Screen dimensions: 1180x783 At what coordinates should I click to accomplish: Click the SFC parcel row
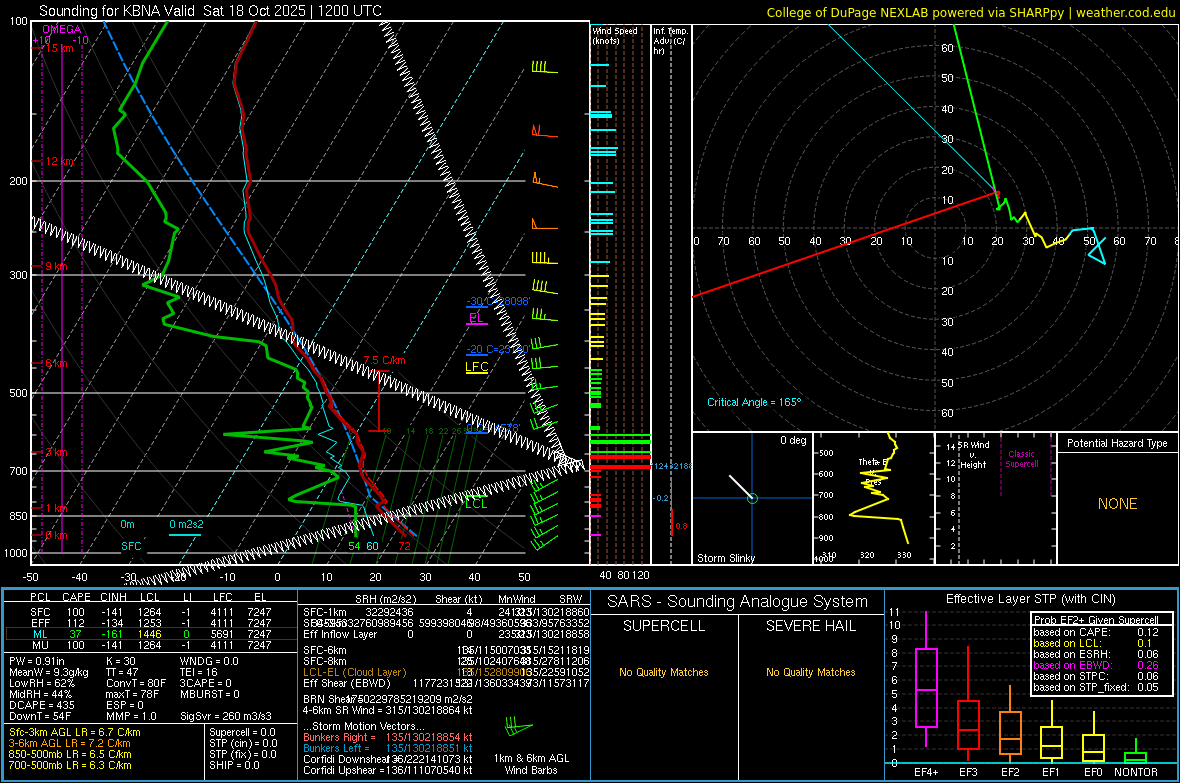[x=150, y=612]
